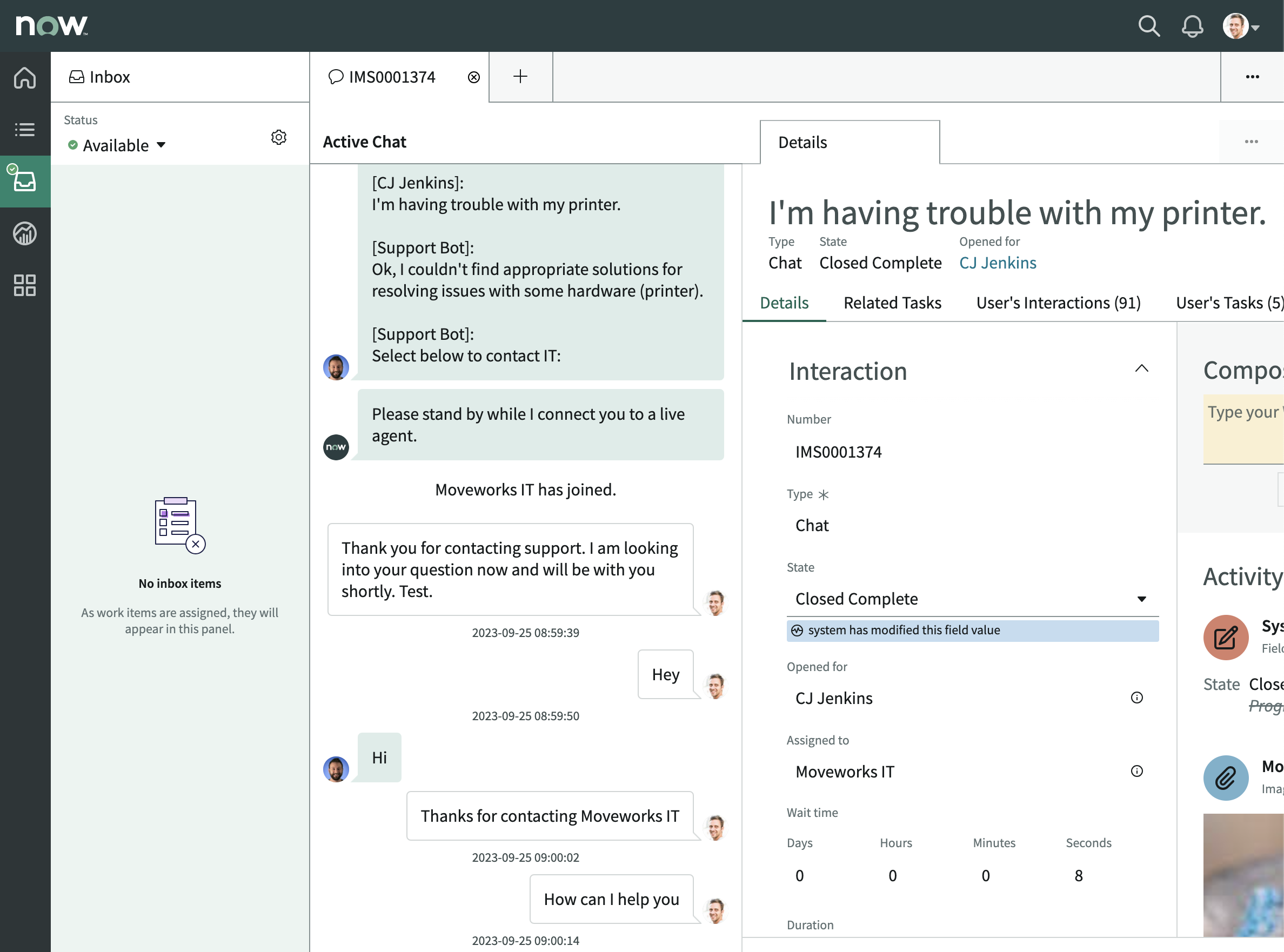Click the activity attachment paperclip icon

click(1225, 778)
